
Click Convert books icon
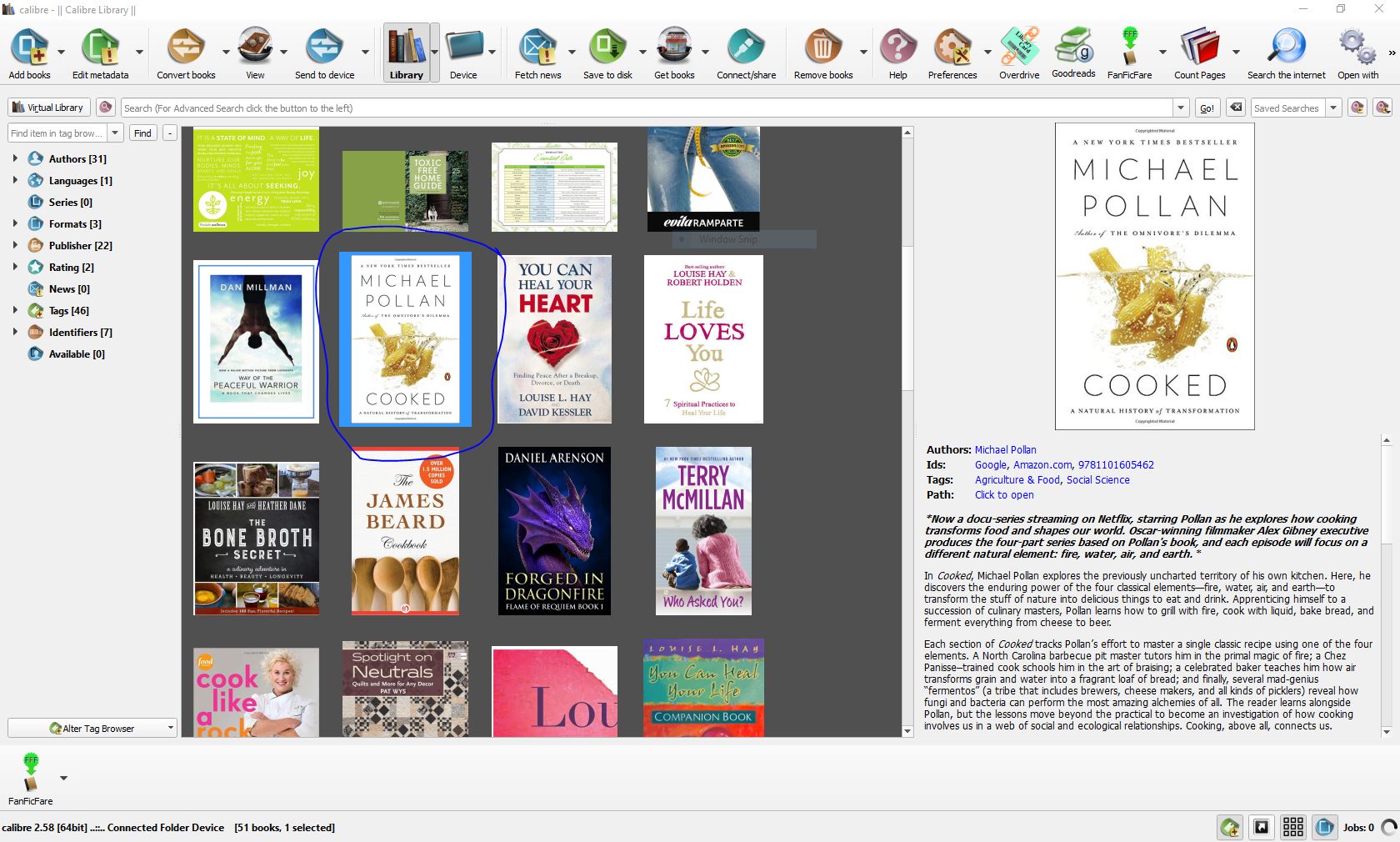186,47
